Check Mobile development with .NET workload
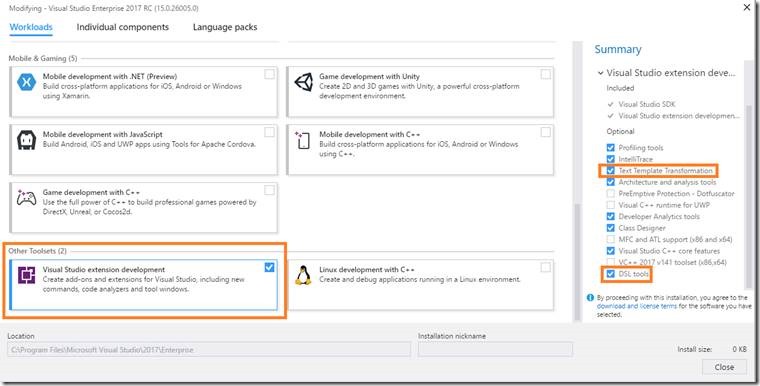The height and width of the screenshot is (386, 760). (269, 74)
